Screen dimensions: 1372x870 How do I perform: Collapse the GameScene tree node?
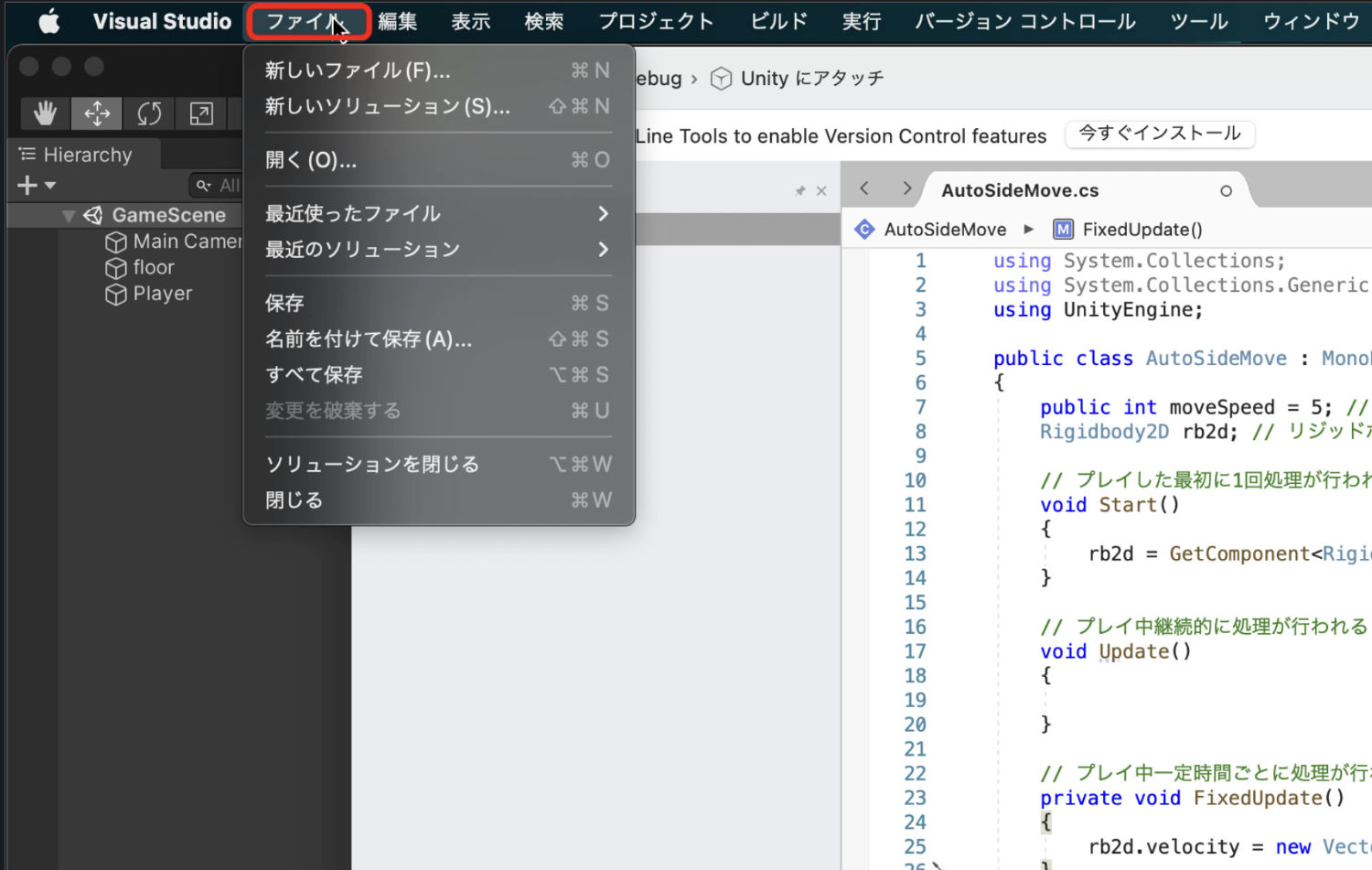(69, 216)
